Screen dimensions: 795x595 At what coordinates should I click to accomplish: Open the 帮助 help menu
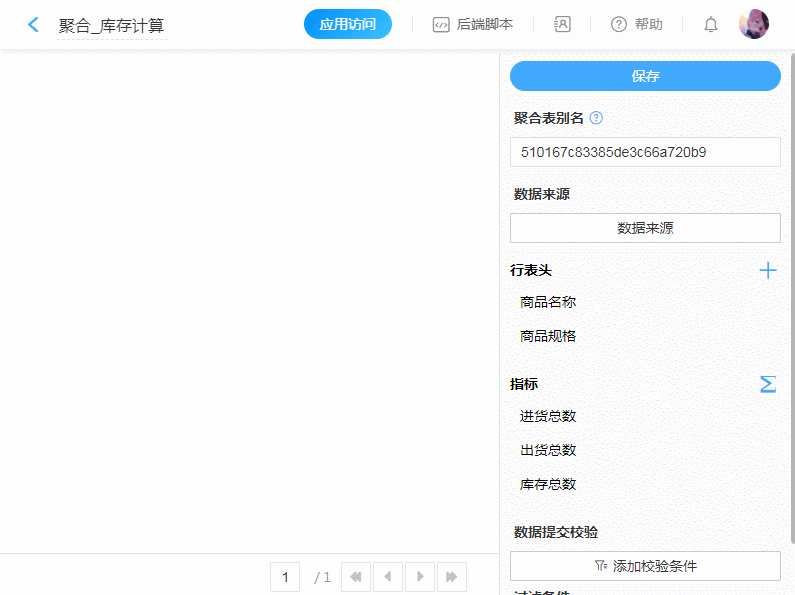[x=637, y=24]
